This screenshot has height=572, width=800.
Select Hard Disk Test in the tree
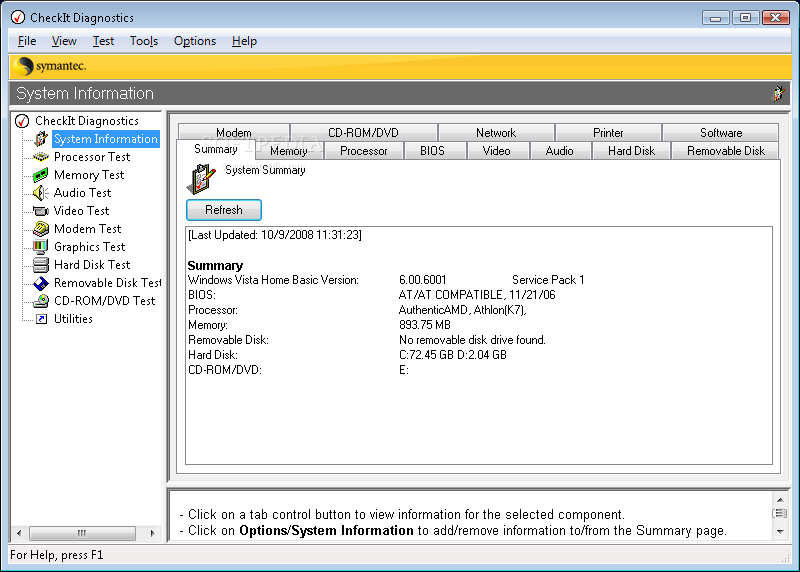[x=92, y=265]
